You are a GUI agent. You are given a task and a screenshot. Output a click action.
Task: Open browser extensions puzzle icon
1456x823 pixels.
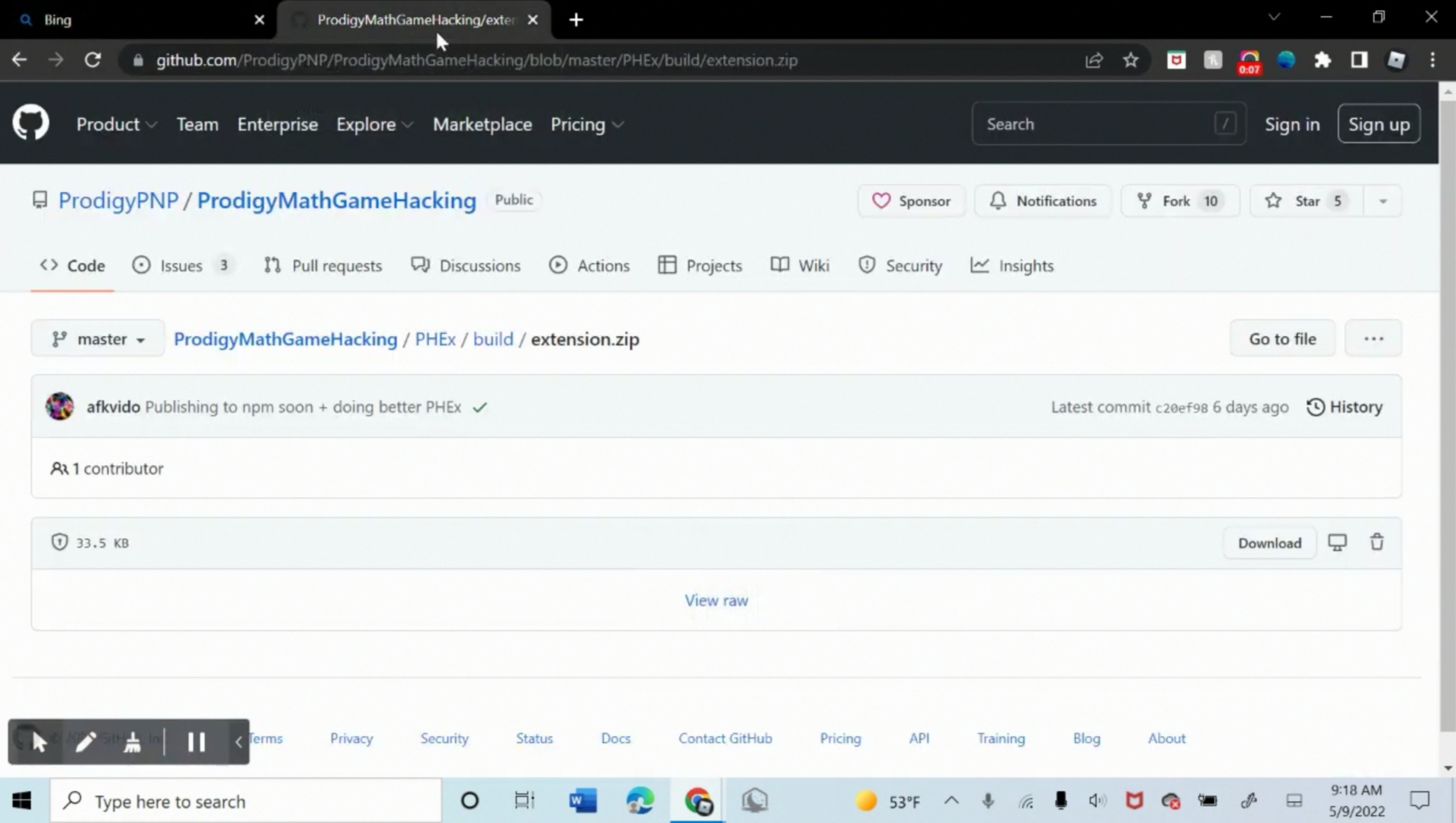point(1323,60)
